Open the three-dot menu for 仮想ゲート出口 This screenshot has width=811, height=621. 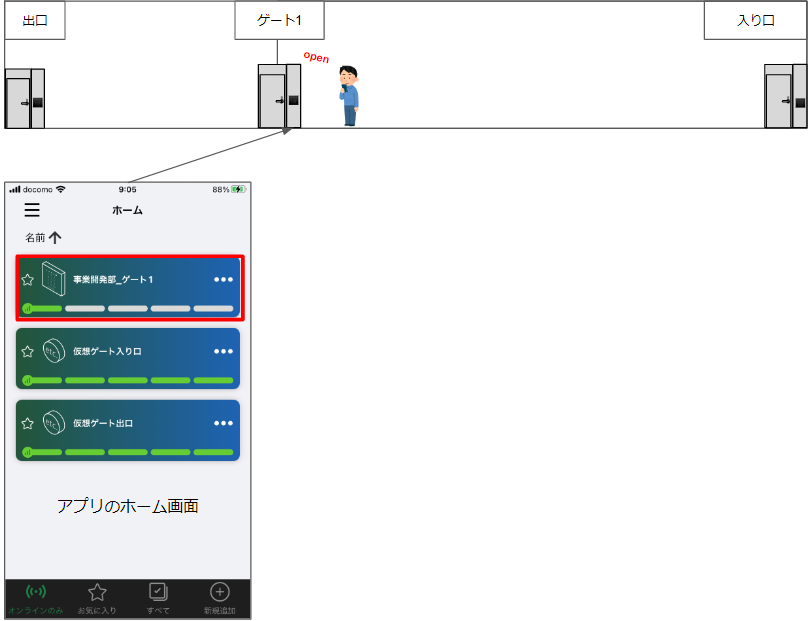tap(223, 423)
